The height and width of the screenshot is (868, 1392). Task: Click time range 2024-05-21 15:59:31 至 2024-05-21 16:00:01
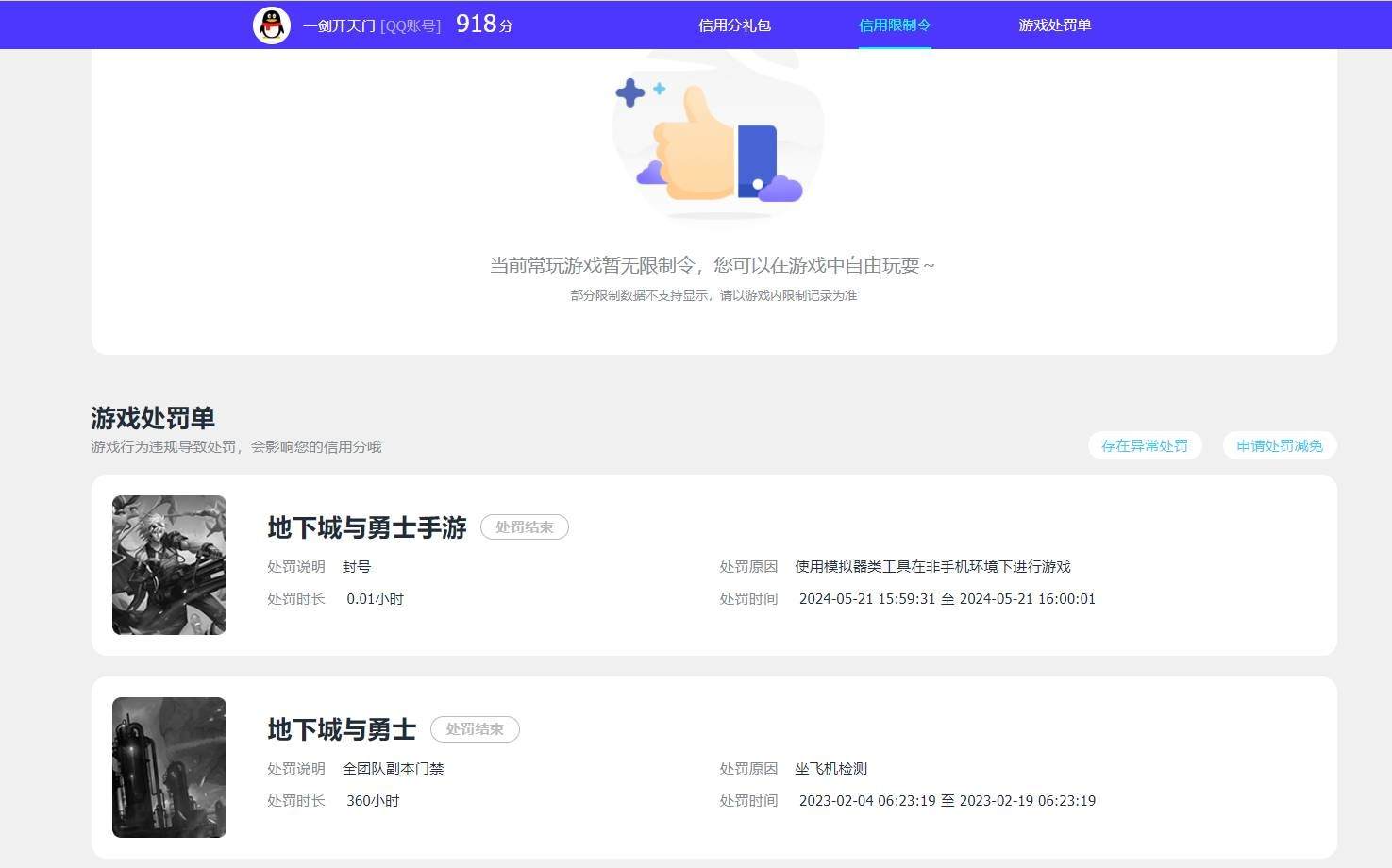(x=948, y=599)
